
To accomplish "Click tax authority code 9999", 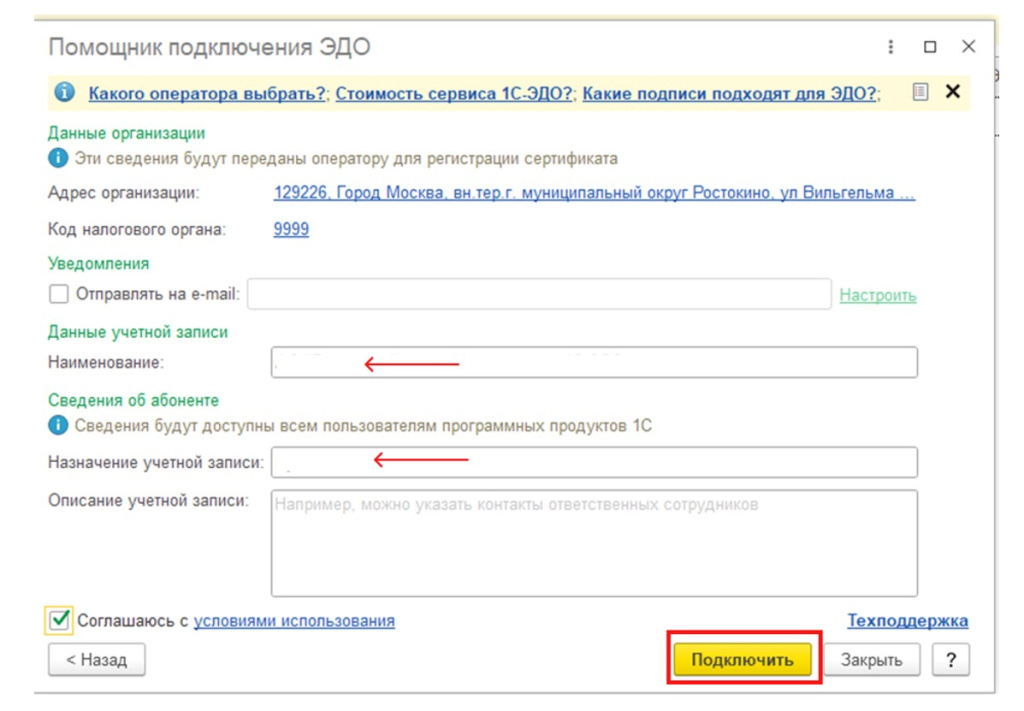I will pos(291,229).
